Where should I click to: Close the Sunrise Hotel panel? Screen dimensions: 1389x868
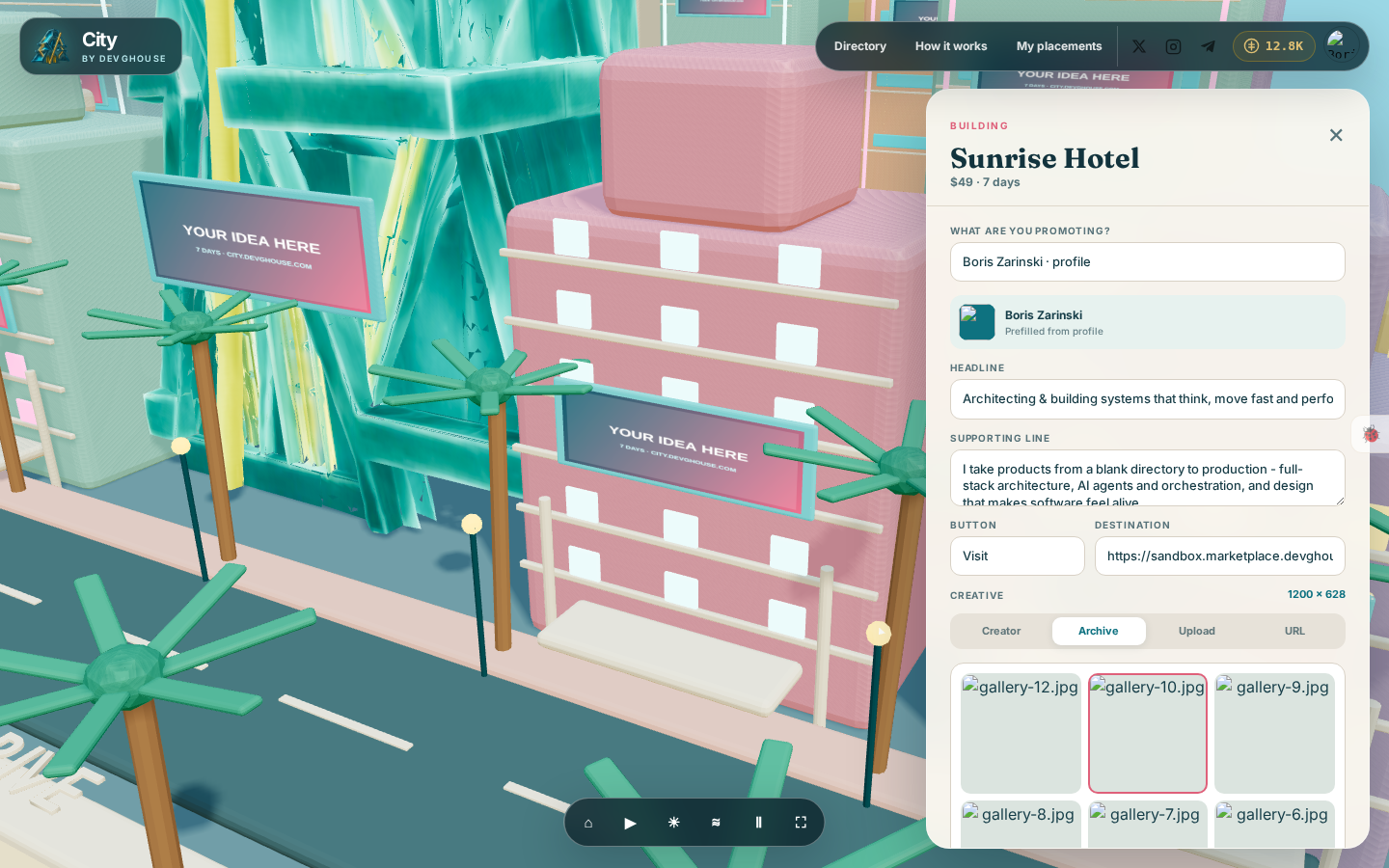tap(1336, 135)
